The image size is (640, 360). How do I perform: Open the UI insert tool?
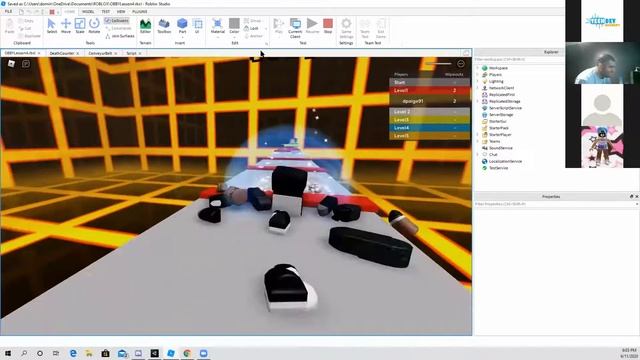198,26
